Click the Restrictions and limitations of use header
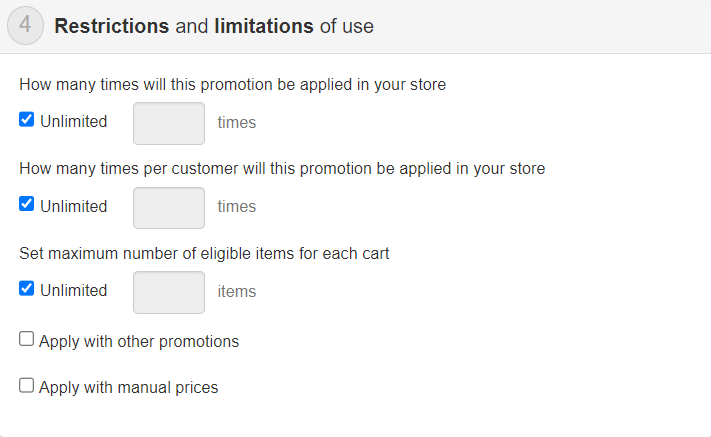 click(x=214, y=27)
